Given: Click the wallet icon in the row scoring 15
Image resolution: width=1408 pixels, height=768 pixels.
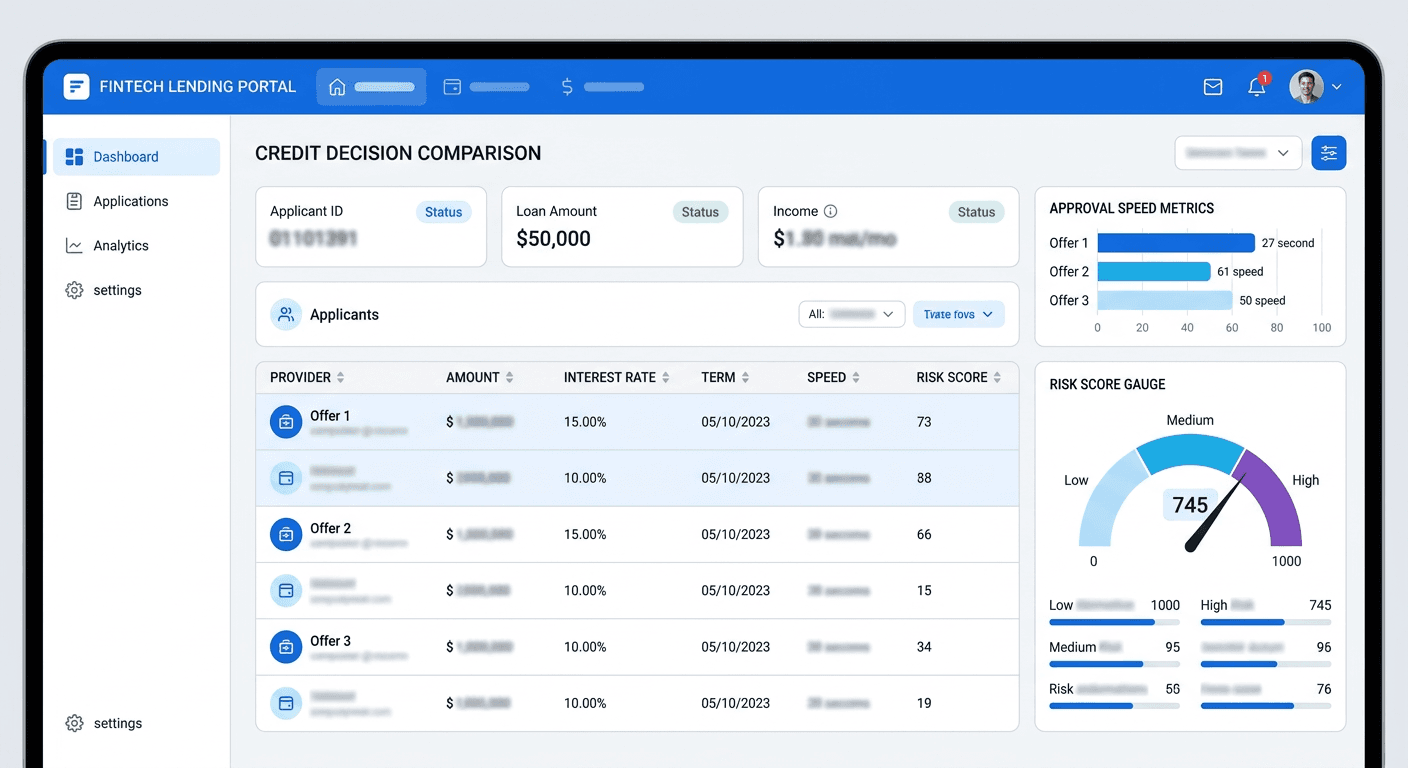Looking at the screenshot, I should 286,591.
